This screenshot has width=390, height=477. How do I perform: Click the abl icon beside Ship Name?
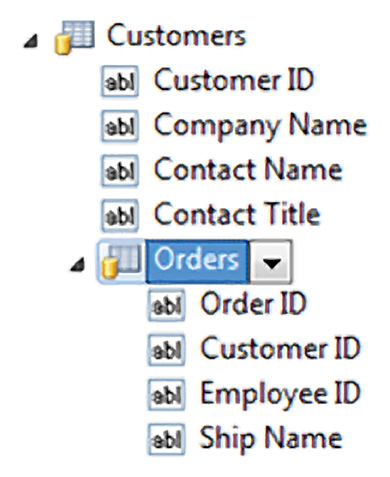[x=166, y=439]
